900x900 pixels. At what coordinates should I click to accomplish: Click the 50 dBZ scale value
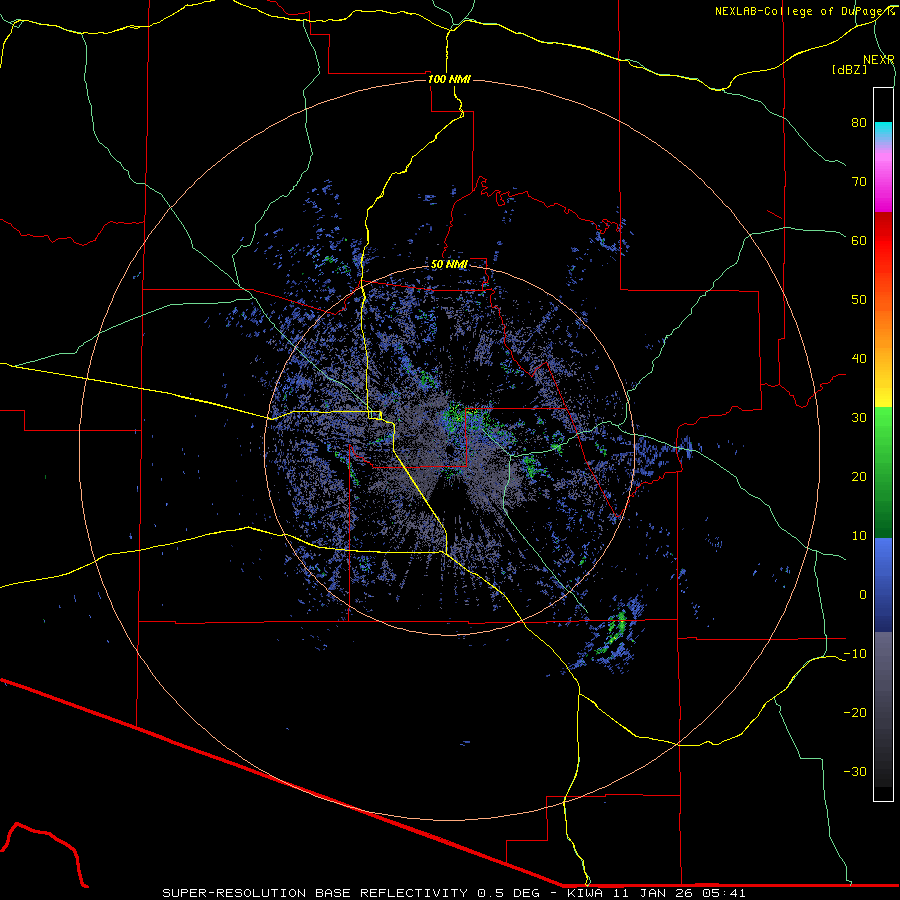click(859, 300)
